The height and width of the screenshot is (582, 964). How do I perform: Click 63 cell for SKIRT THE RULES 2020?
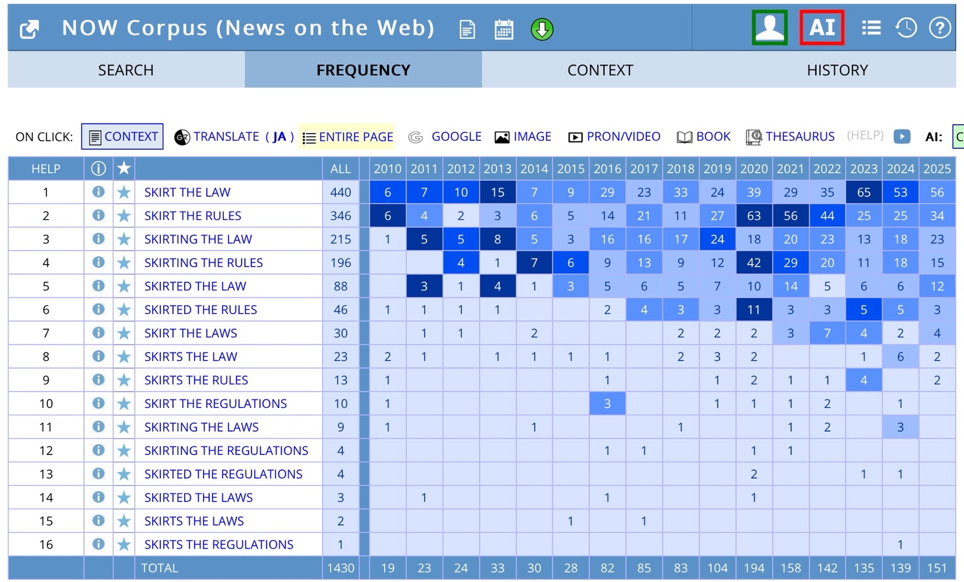click(x=754, y=216)
